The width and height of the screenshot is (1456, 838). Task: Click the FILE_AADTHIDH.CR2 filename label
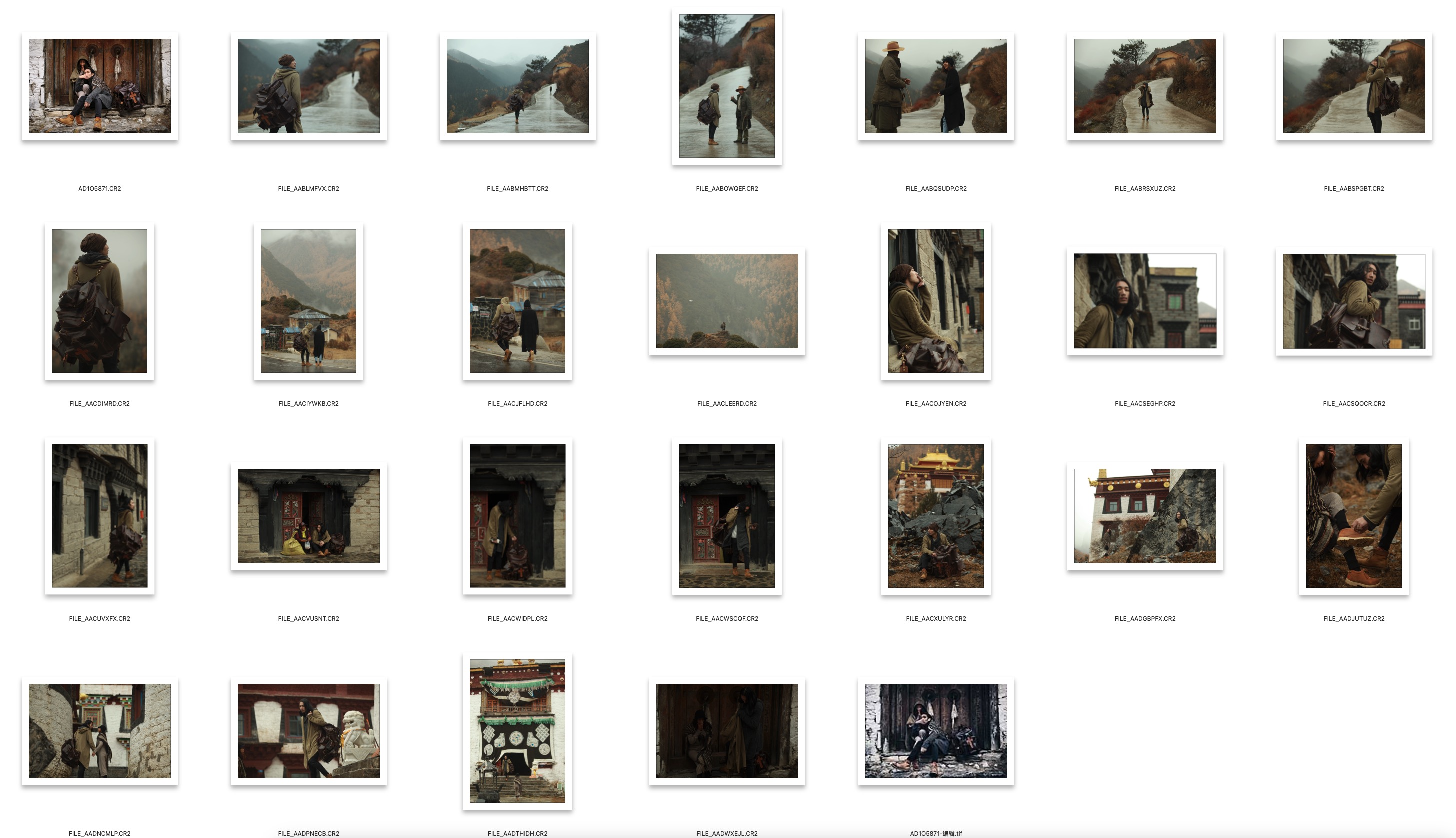tap(517, 833)
